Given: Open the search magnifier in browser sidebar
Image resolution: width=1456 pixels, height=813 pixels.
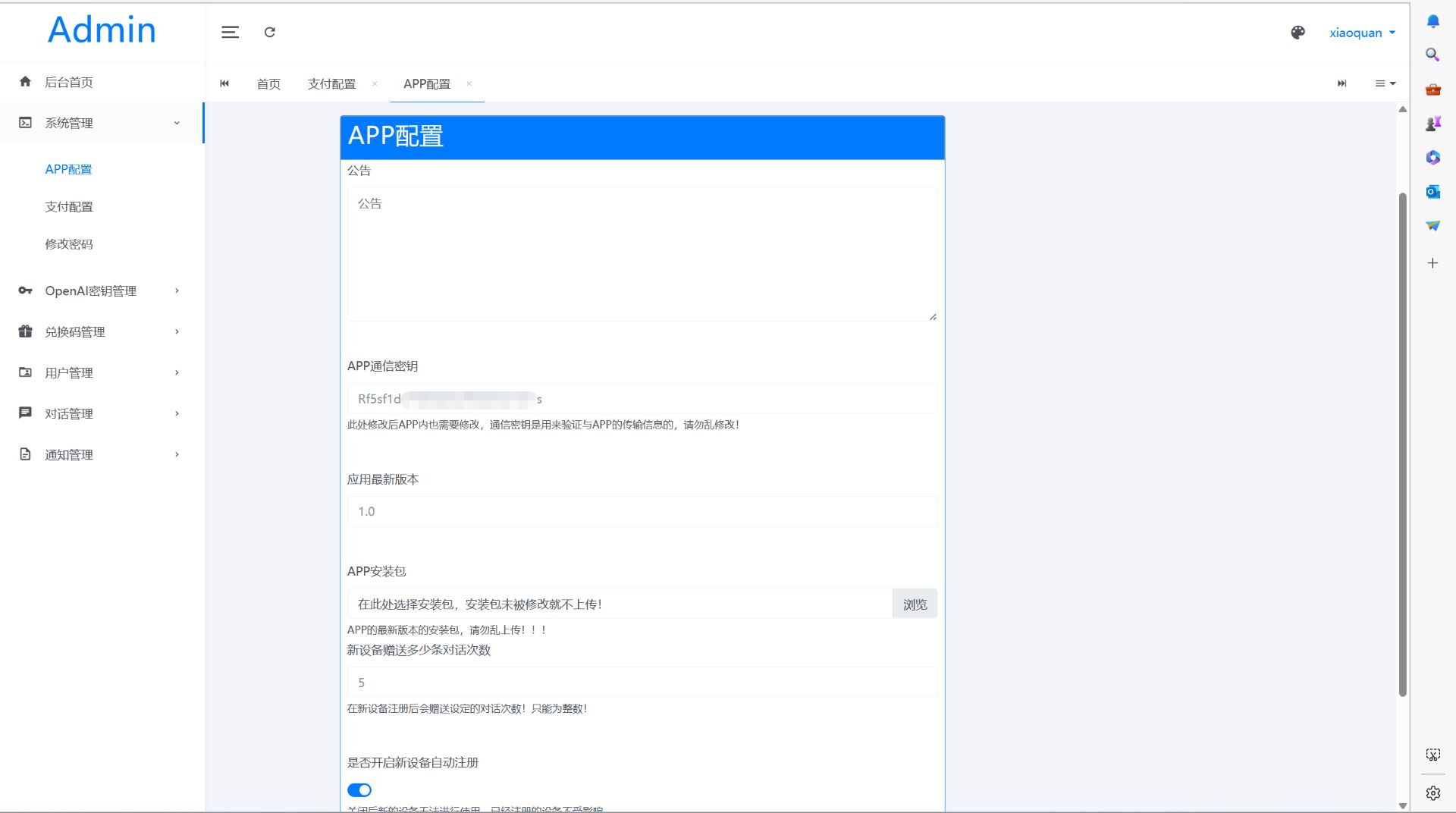Looking at the screenshot, I should point(1432,55).
